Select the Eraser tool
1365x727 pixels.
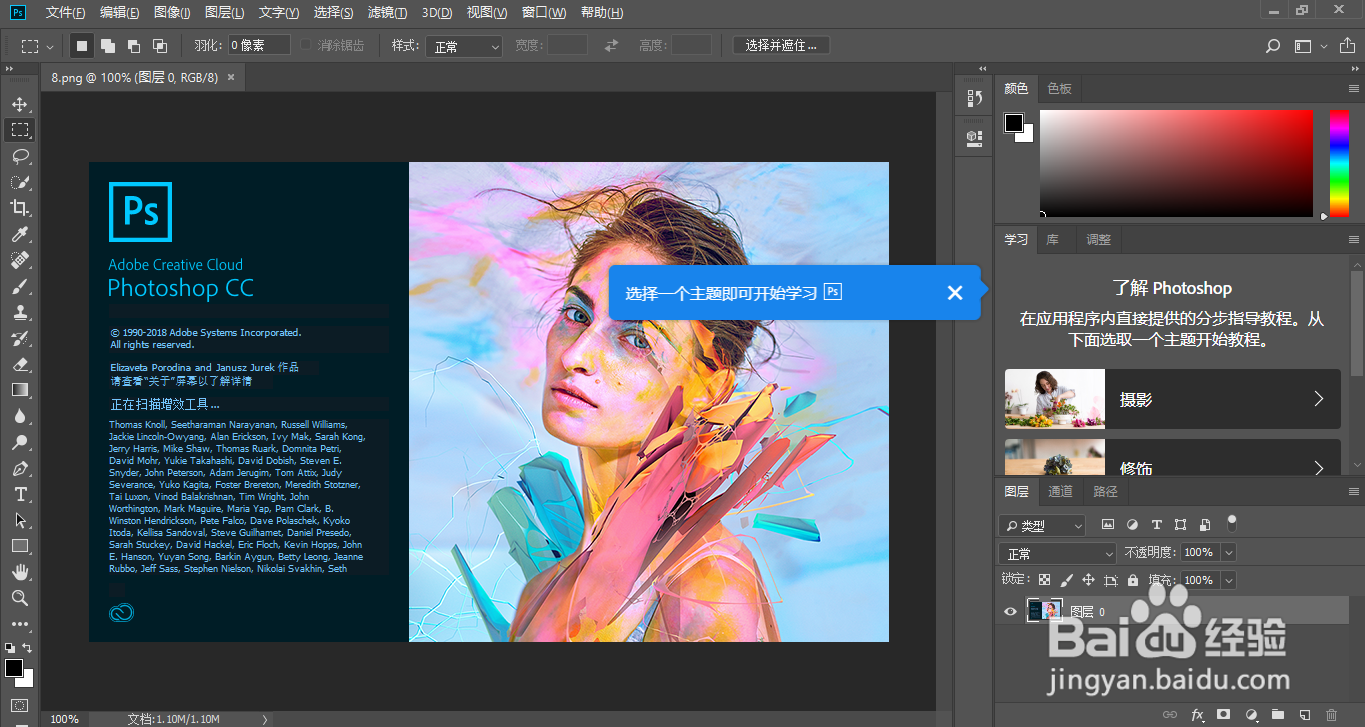pyautogui.click(x=20, y=364)
